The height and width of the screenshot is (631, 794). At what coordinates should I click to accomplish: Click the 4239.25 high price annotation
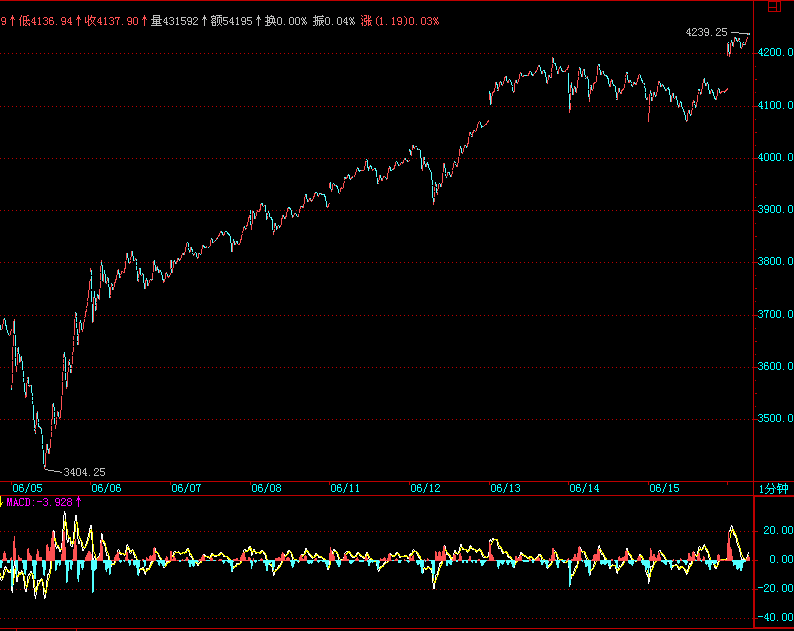point(705,33)
